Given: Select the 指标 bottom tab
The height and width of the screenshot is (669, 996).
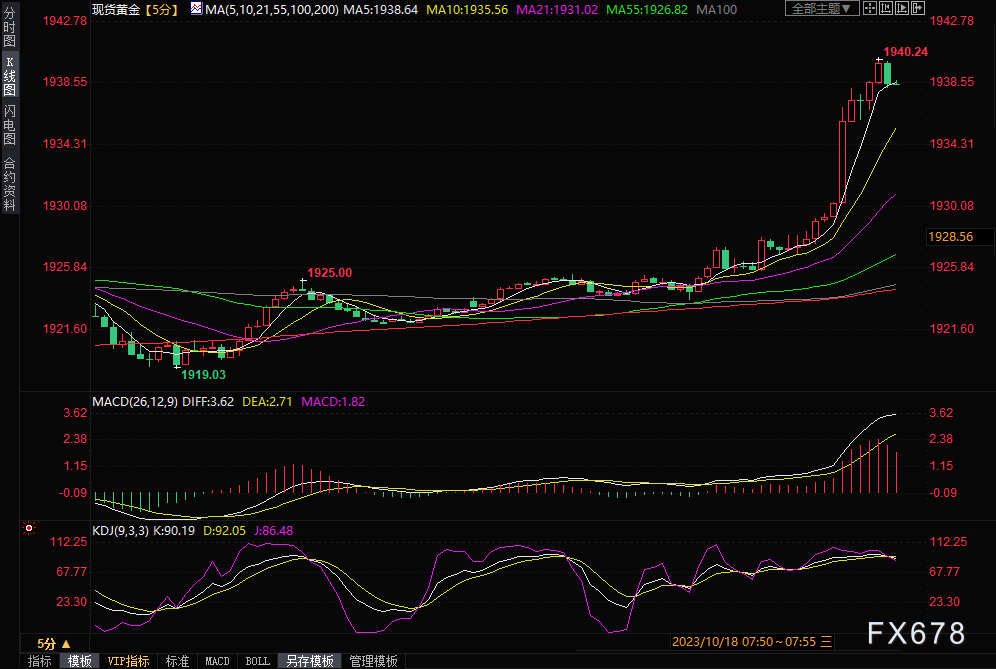Looking at the screenshot, I should tap(39, 661).
